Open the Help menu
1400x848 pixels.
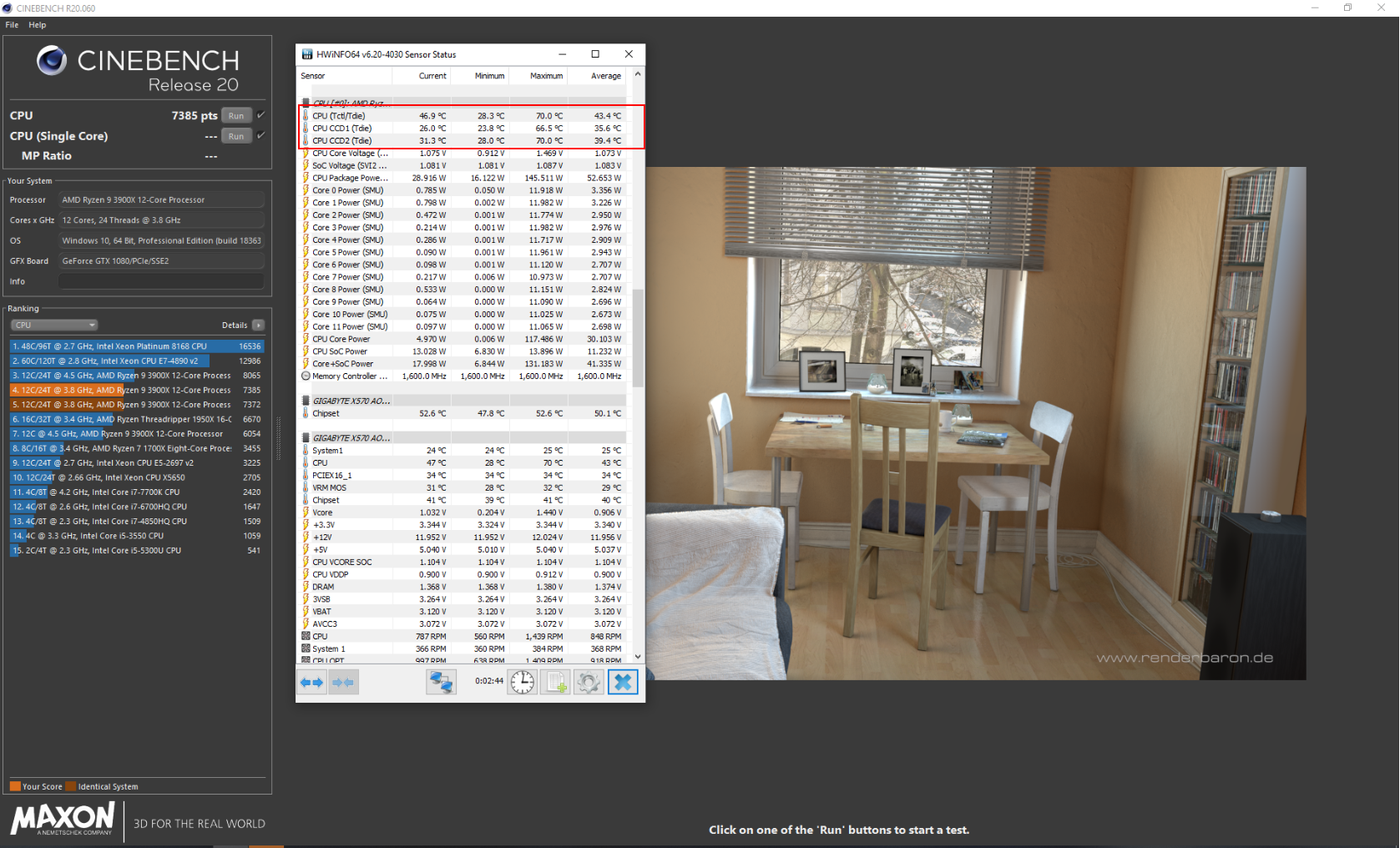coord(38,25)
